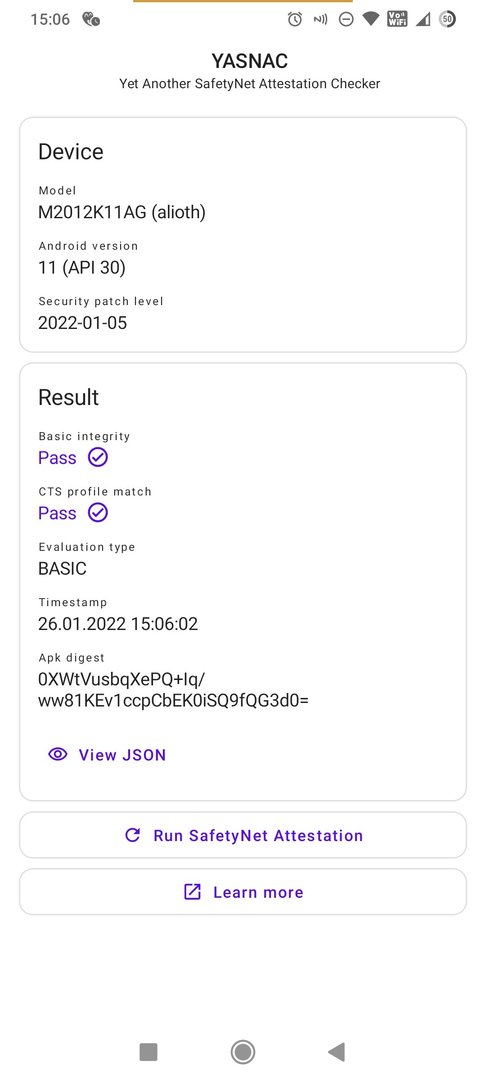Tap the alarm clock status icon
Viewport: 486px width, 1080px height.
click(295, 19)
